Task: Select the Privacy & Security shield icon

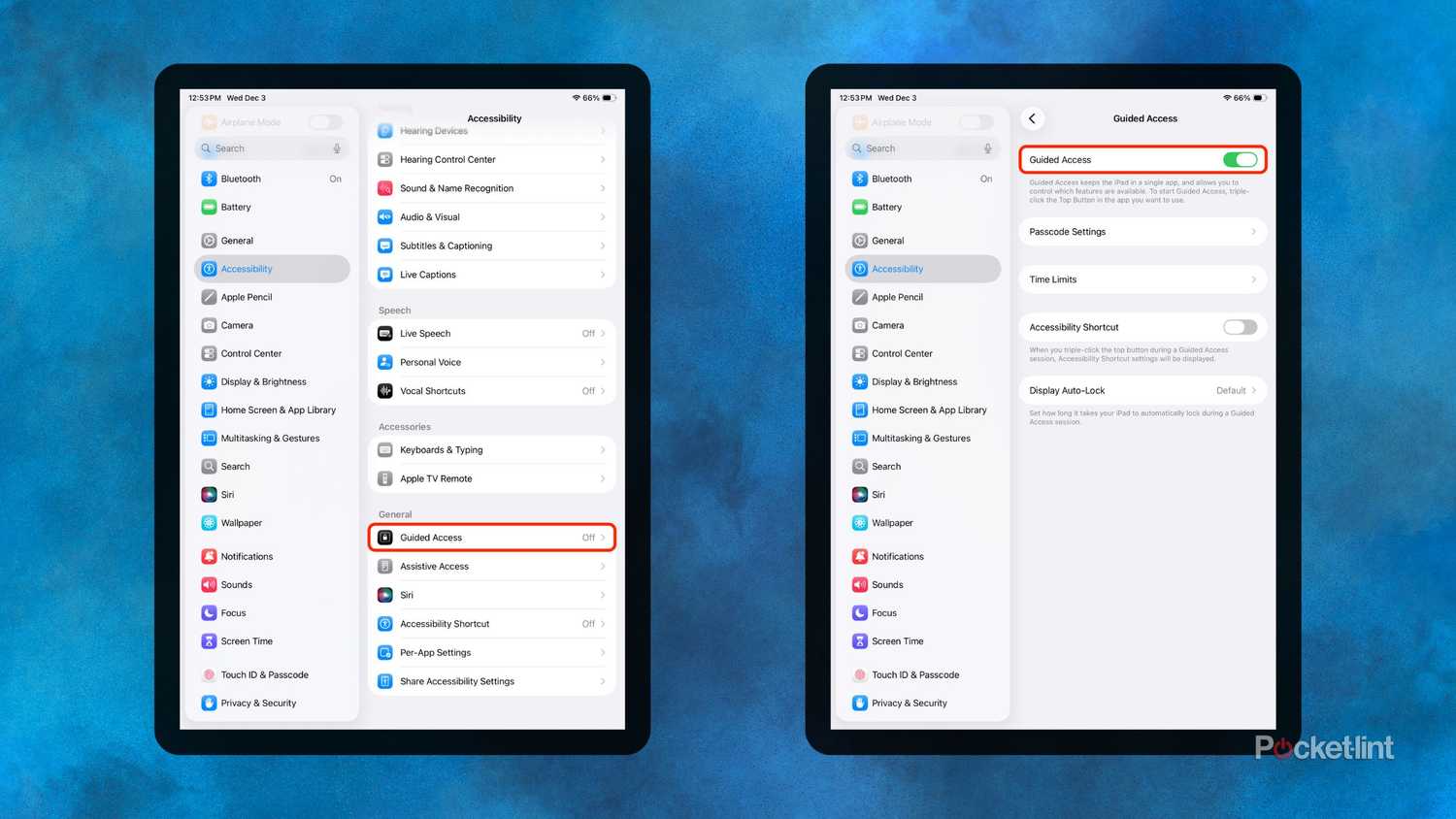Action: click(209, 703)
